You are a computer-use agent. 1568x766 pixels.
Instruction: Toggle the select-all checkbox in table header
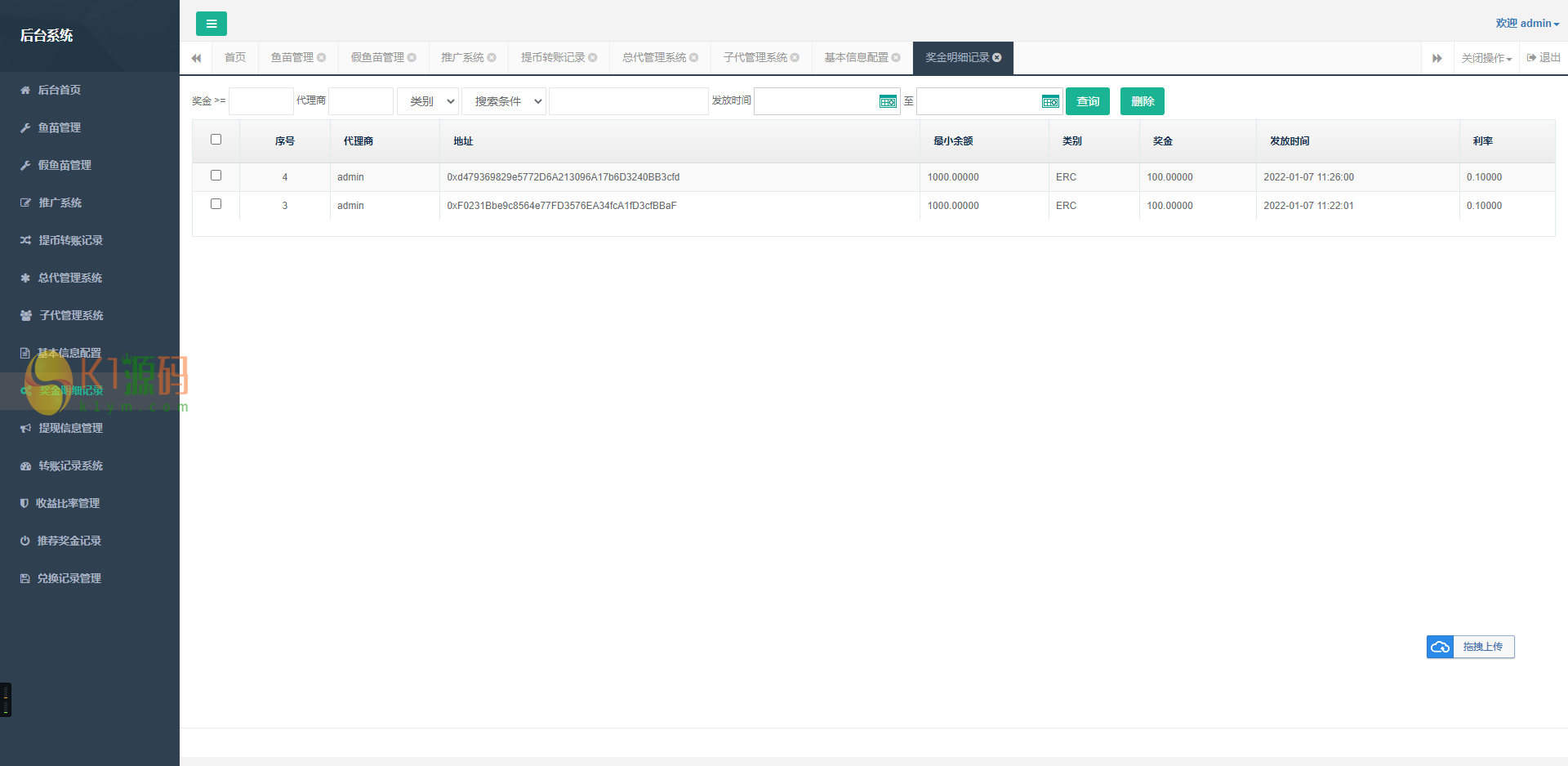click(x=216, y=140)
